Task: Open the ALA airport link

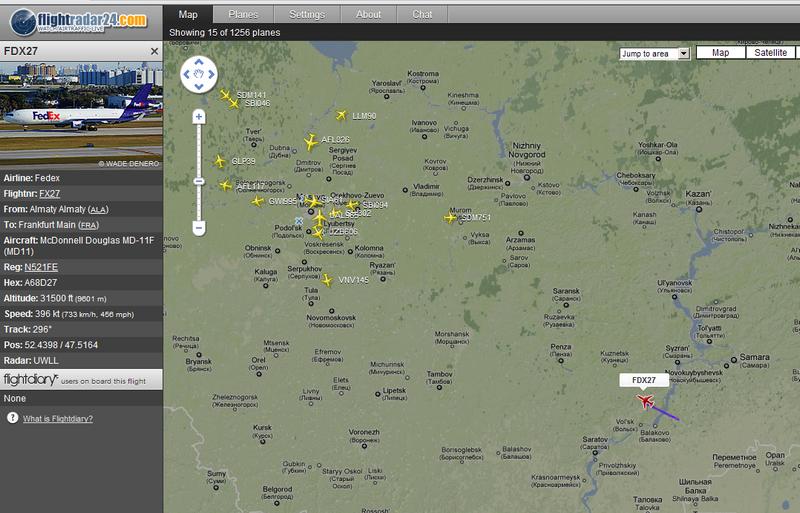Action: pos(98,210)
